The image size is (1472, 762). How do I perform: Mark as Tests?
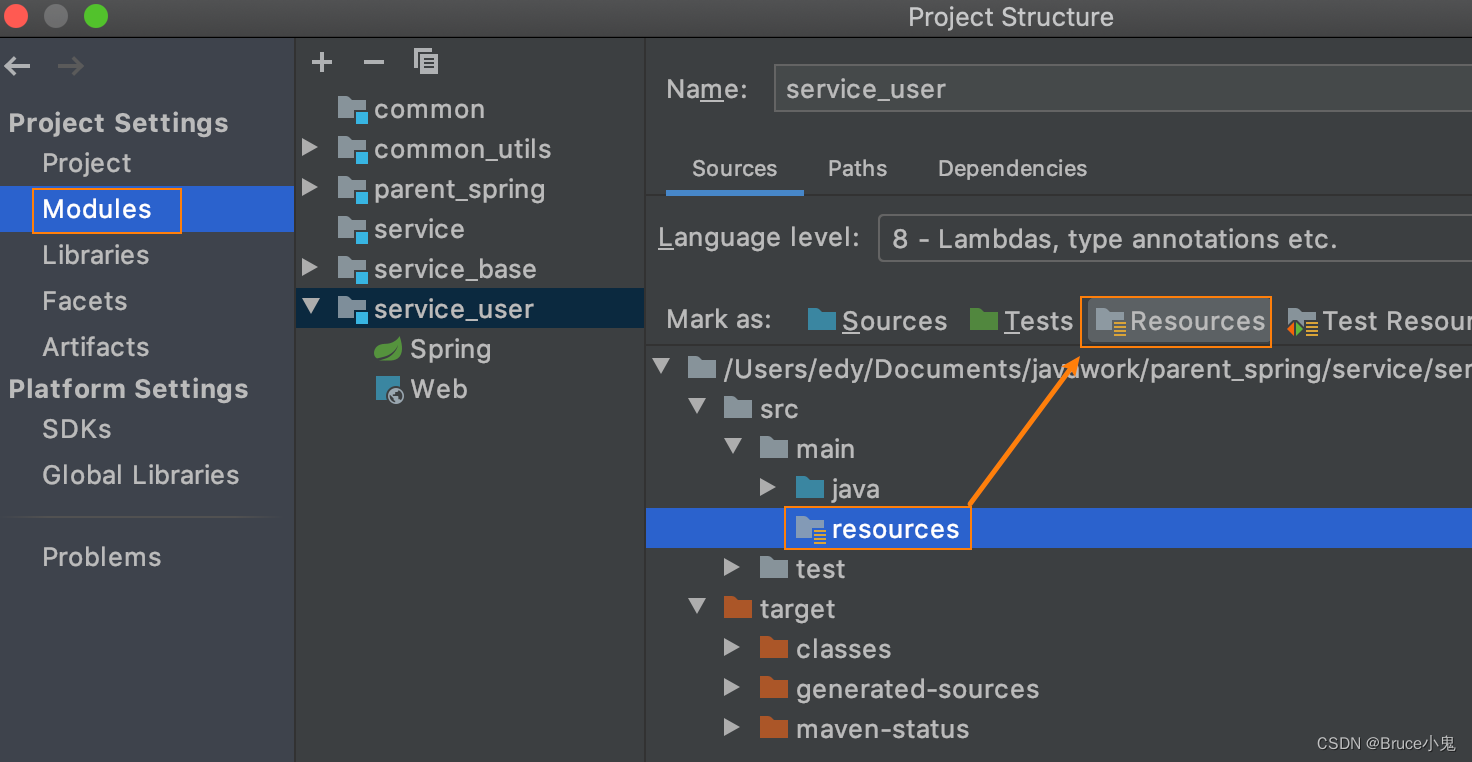click(x=1021, y=321)
